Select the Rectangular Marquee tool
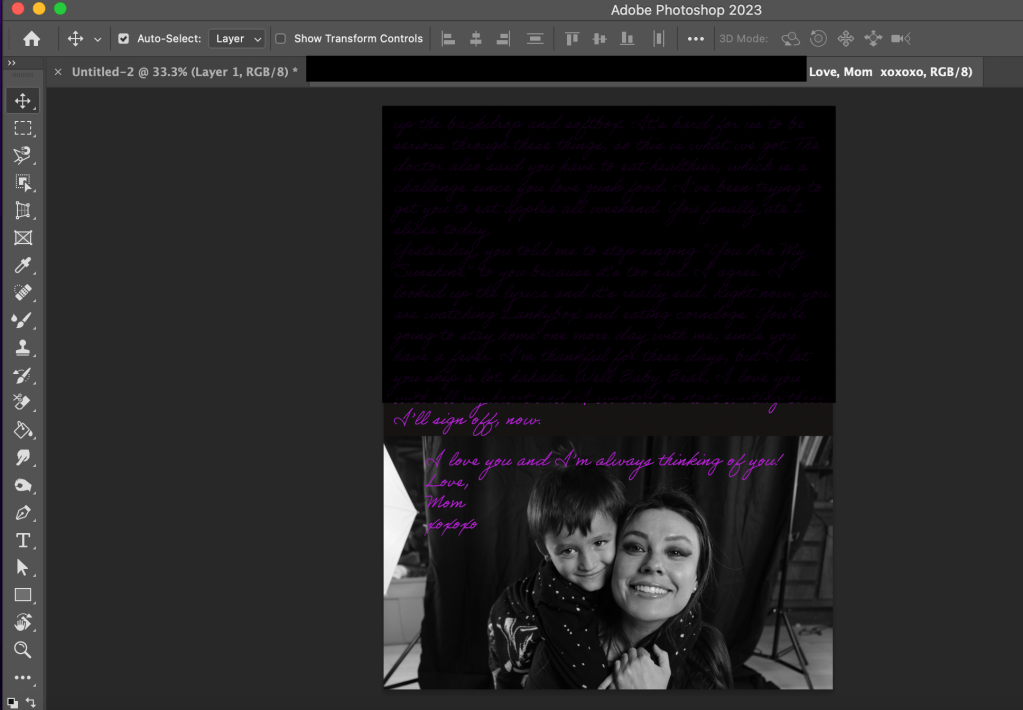Image resolution: width=1023 pixels, height=710 pixels. 22,128
